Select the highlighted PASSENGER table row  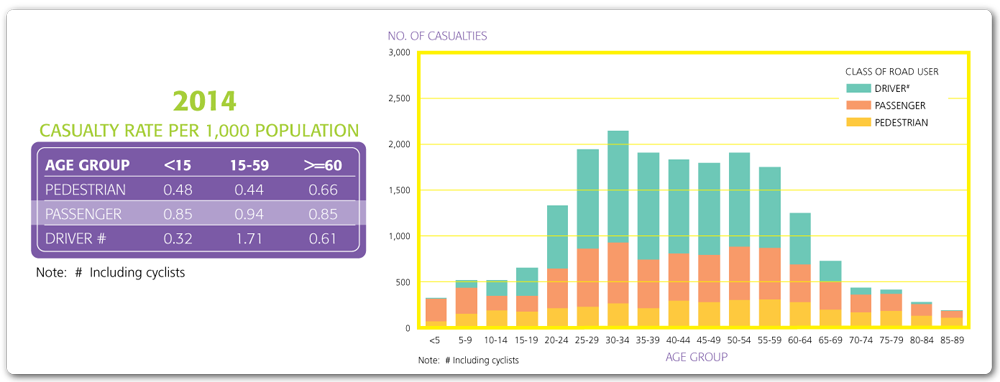click(199, 214)
